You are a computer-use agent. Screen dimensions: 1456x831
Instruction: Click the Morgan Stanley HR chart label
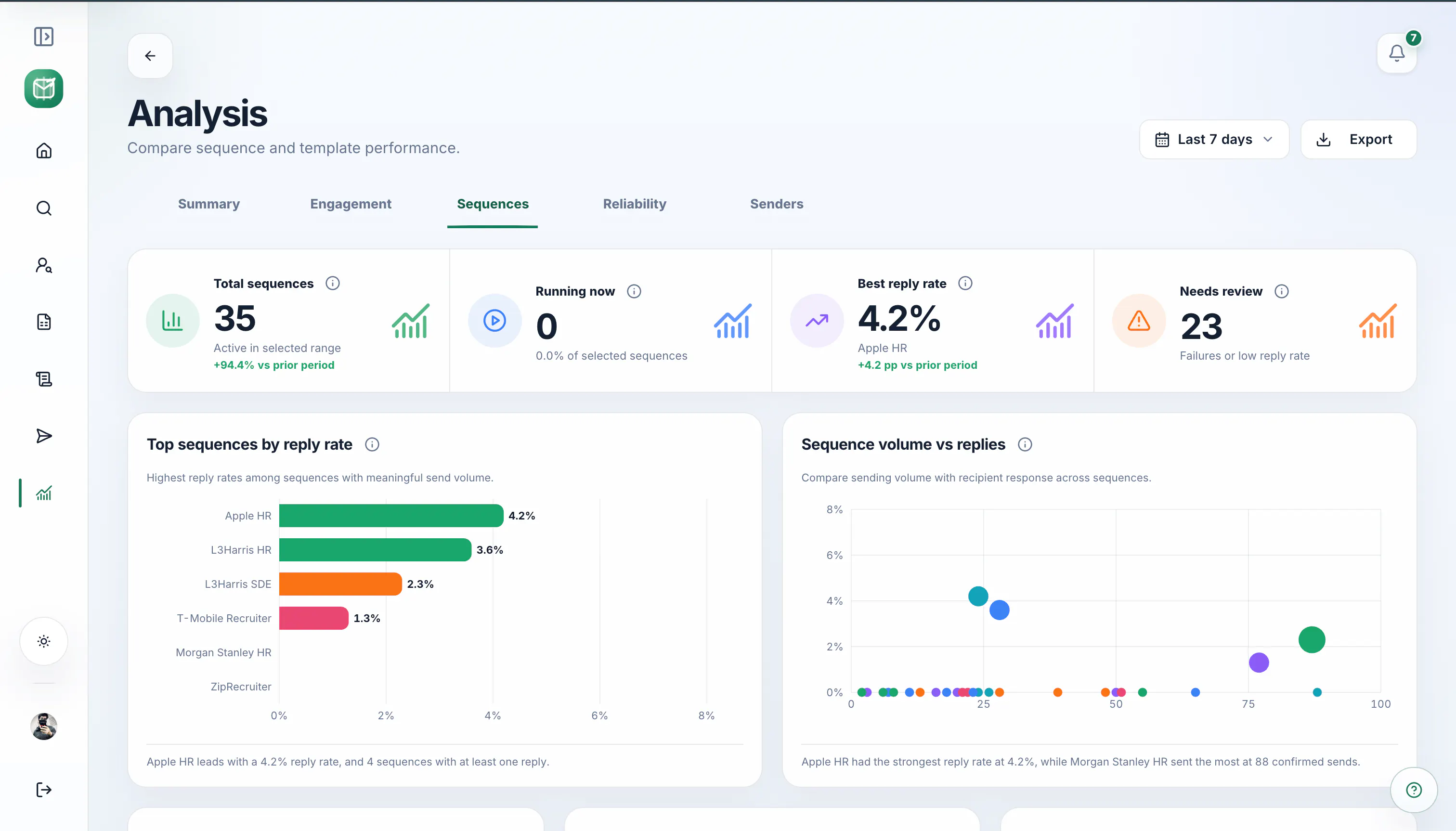223,652
